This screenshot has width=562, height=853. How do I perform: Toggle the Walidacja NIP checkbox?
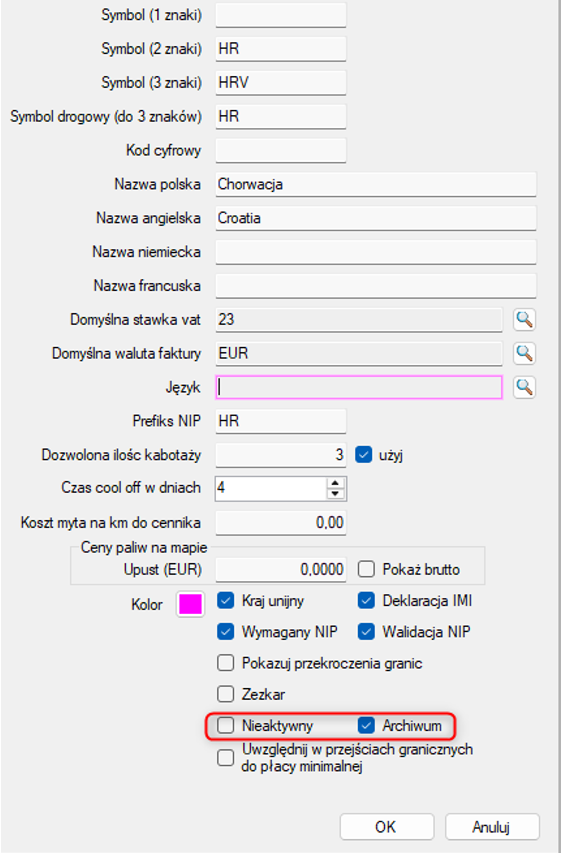pyautogui.click(x=366, y=632)
